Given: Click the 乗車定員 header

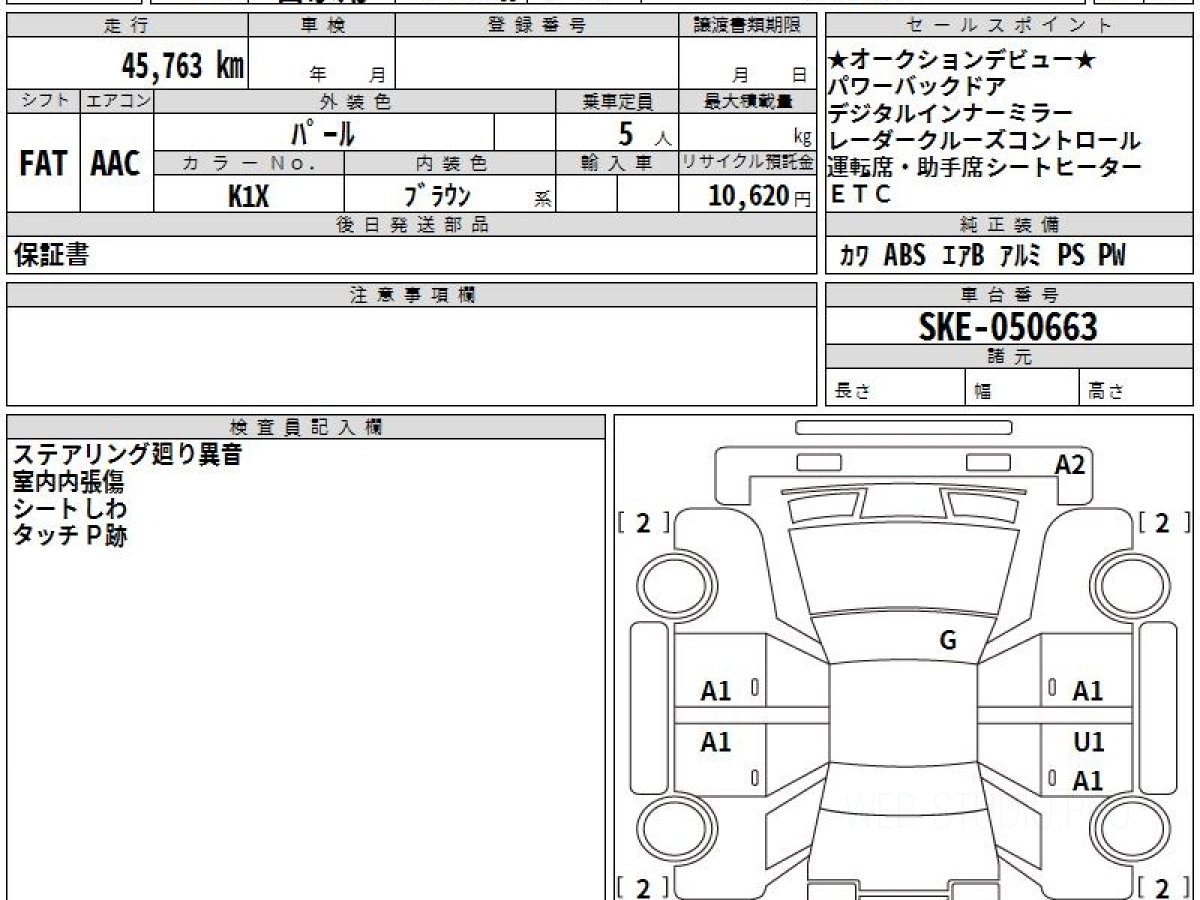Looking at the screenshot, I should [617, 101].
